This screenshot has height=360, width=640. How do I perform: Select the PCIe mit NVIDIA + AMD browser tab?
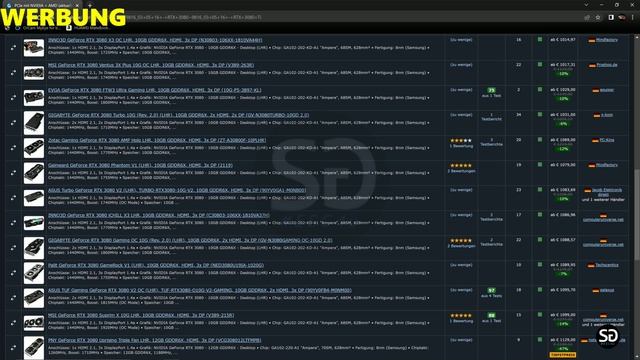point(43,5)
